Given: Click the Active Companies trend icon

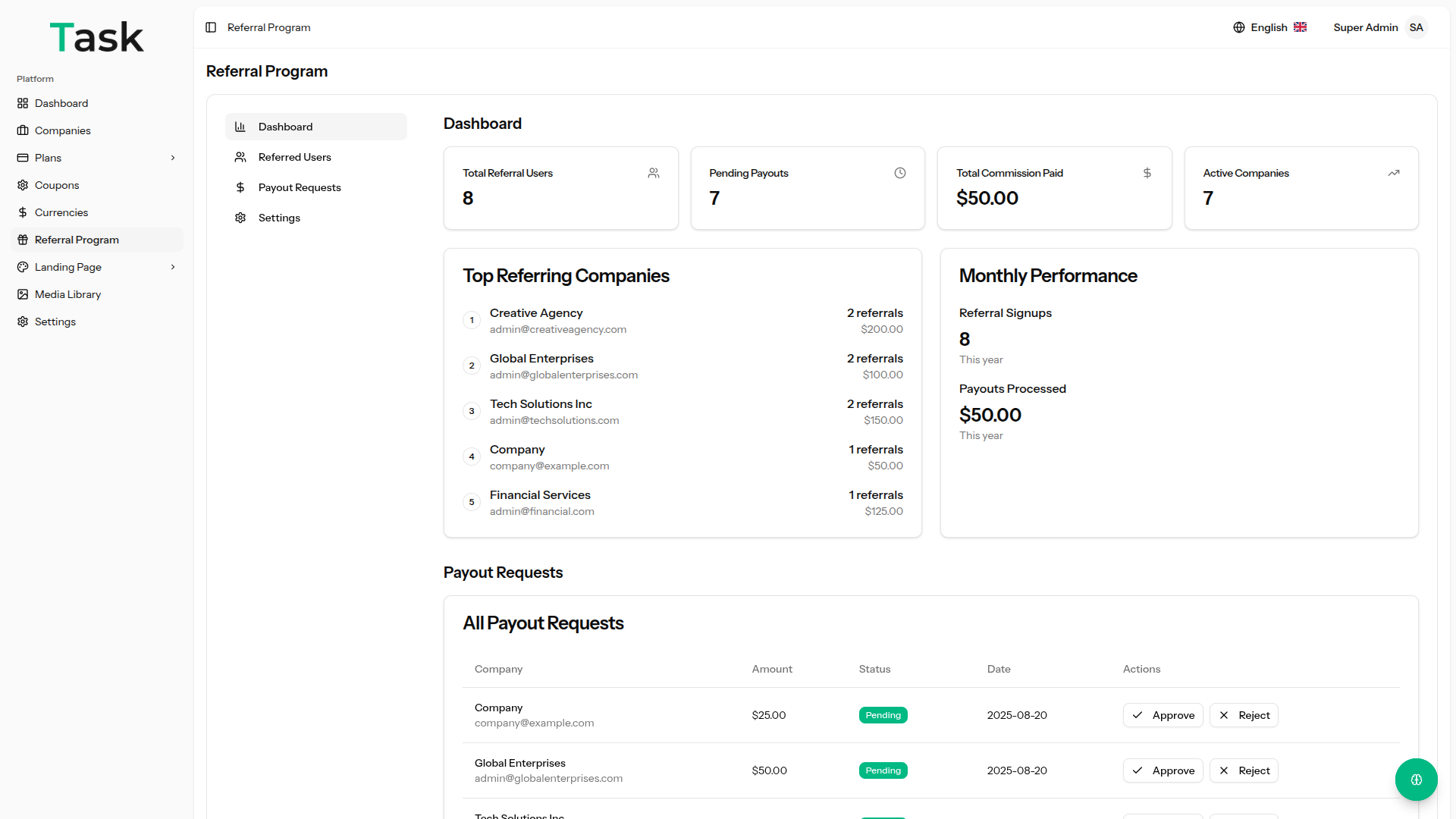Looking at the screenshot, I should [1394, 173].
